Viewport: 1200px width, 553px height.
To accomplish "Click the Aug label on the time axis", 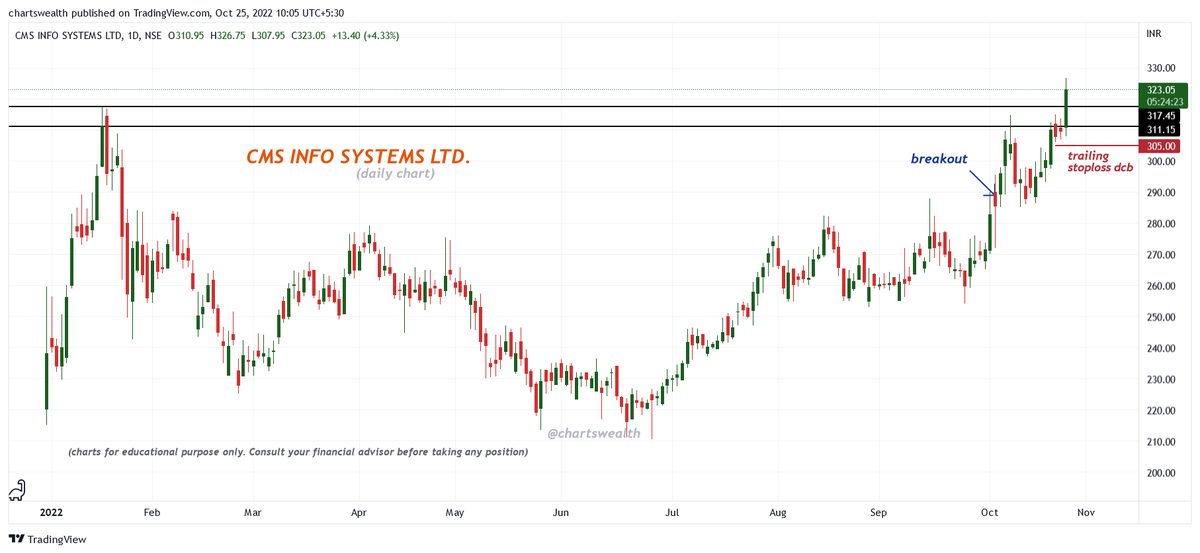I will 779,512.
